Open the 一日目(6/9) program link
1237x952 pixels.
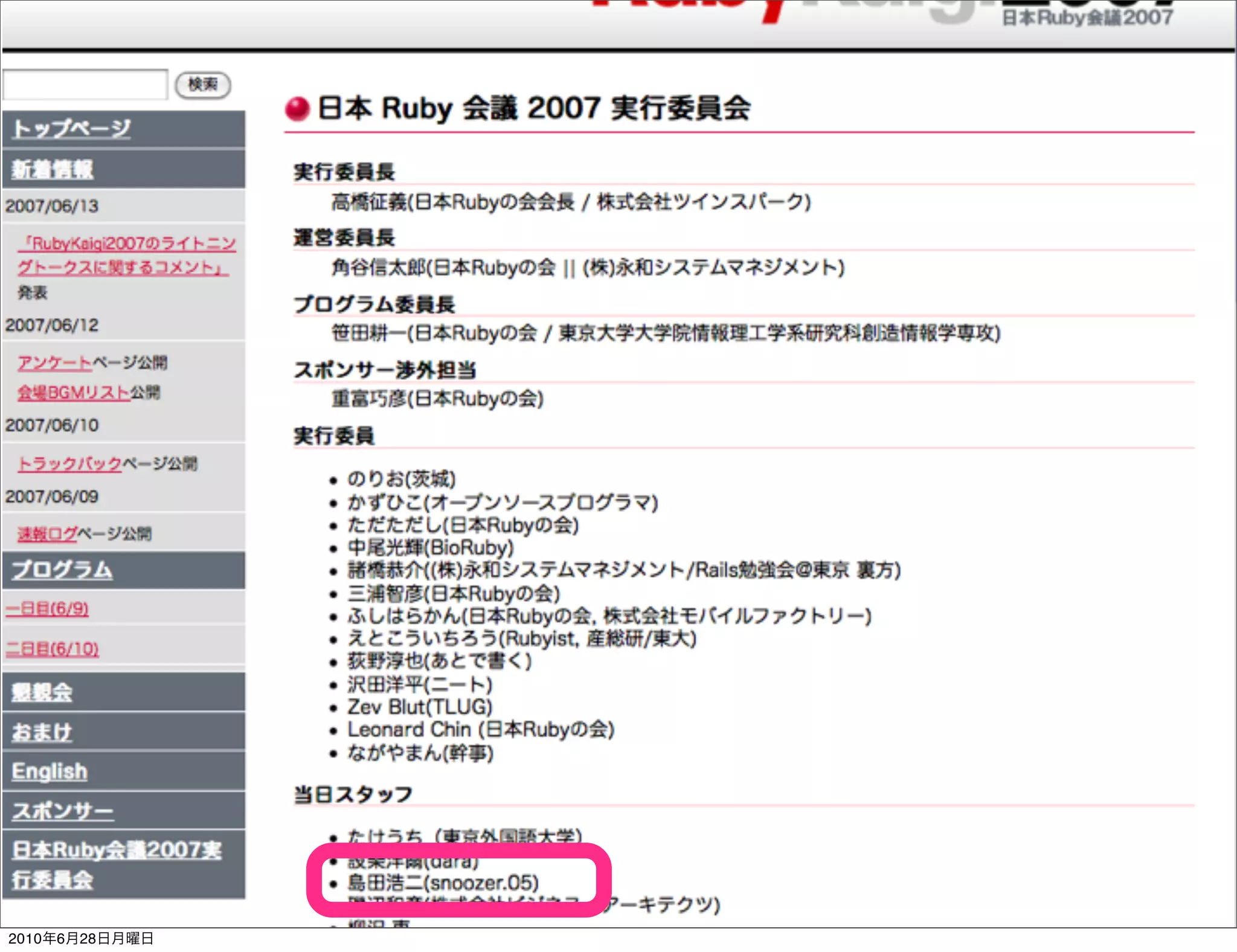pos(47,608)
